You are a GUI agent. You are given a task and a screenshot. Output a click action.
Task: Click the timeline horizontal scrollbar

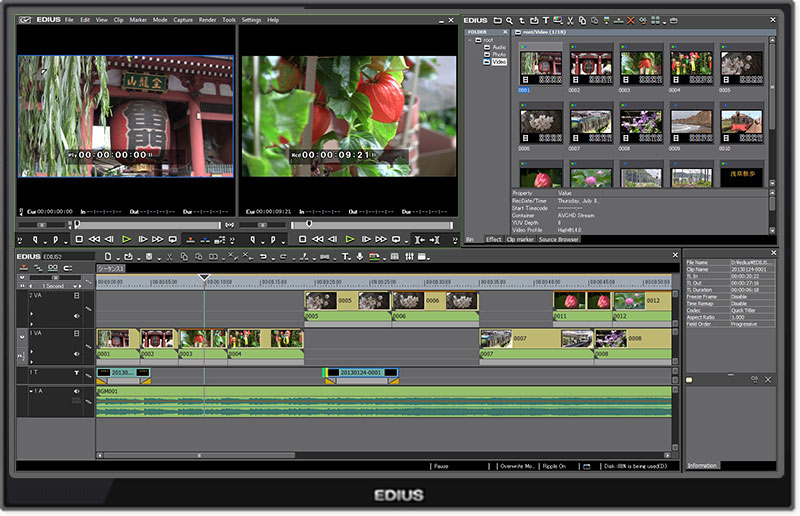pos(199,455)
